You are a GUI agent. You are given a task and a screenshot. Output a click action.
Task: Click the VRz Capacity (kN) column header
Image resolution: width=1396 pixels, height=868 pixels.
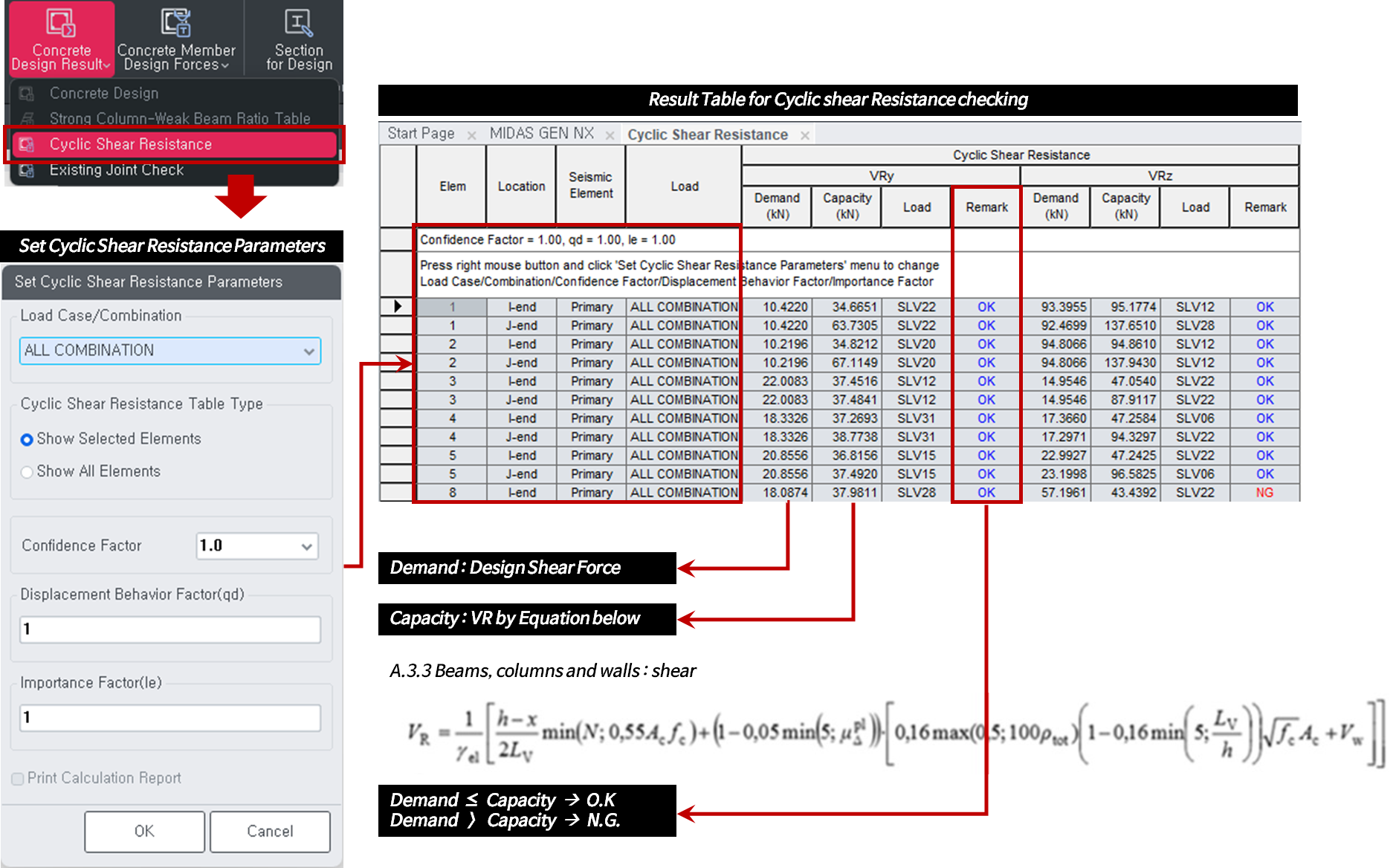tap(1125, 207)
